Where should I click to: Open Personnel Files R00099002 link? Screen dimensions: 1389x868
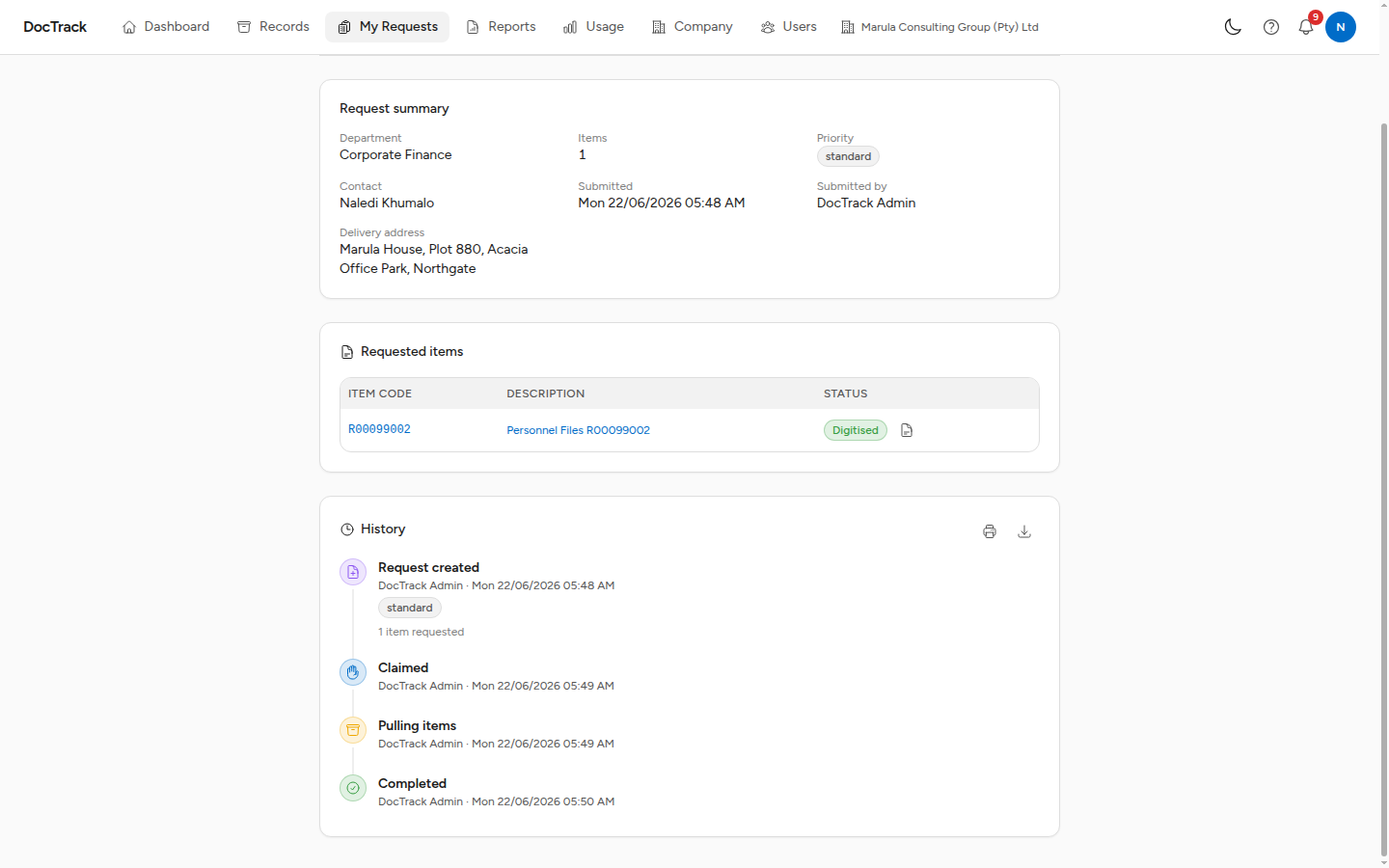coord(578,430)
